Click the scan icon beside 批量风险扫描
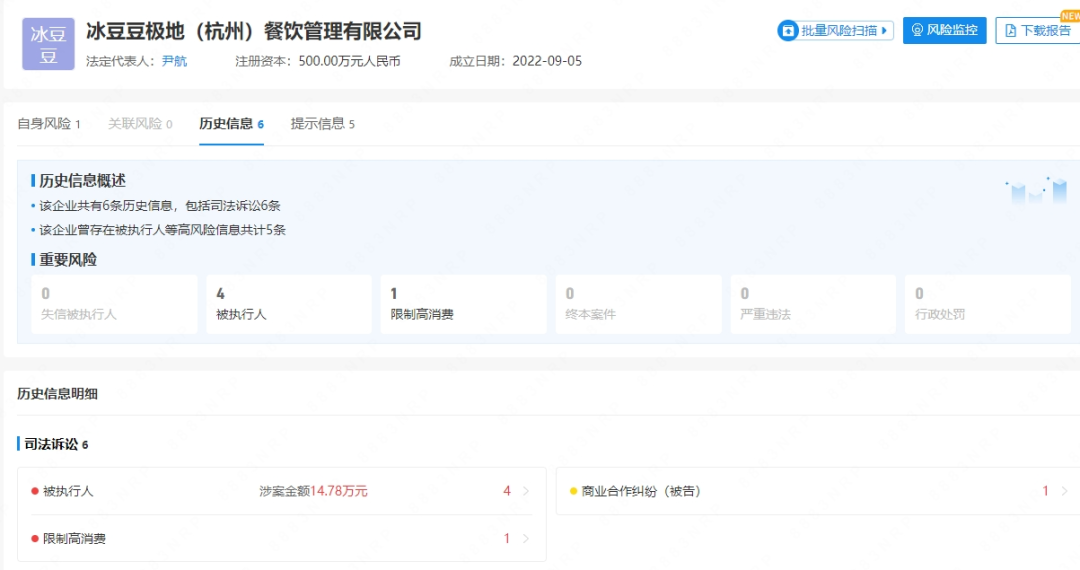Viewport: 1080px width, 570px height. coord(787,30)
